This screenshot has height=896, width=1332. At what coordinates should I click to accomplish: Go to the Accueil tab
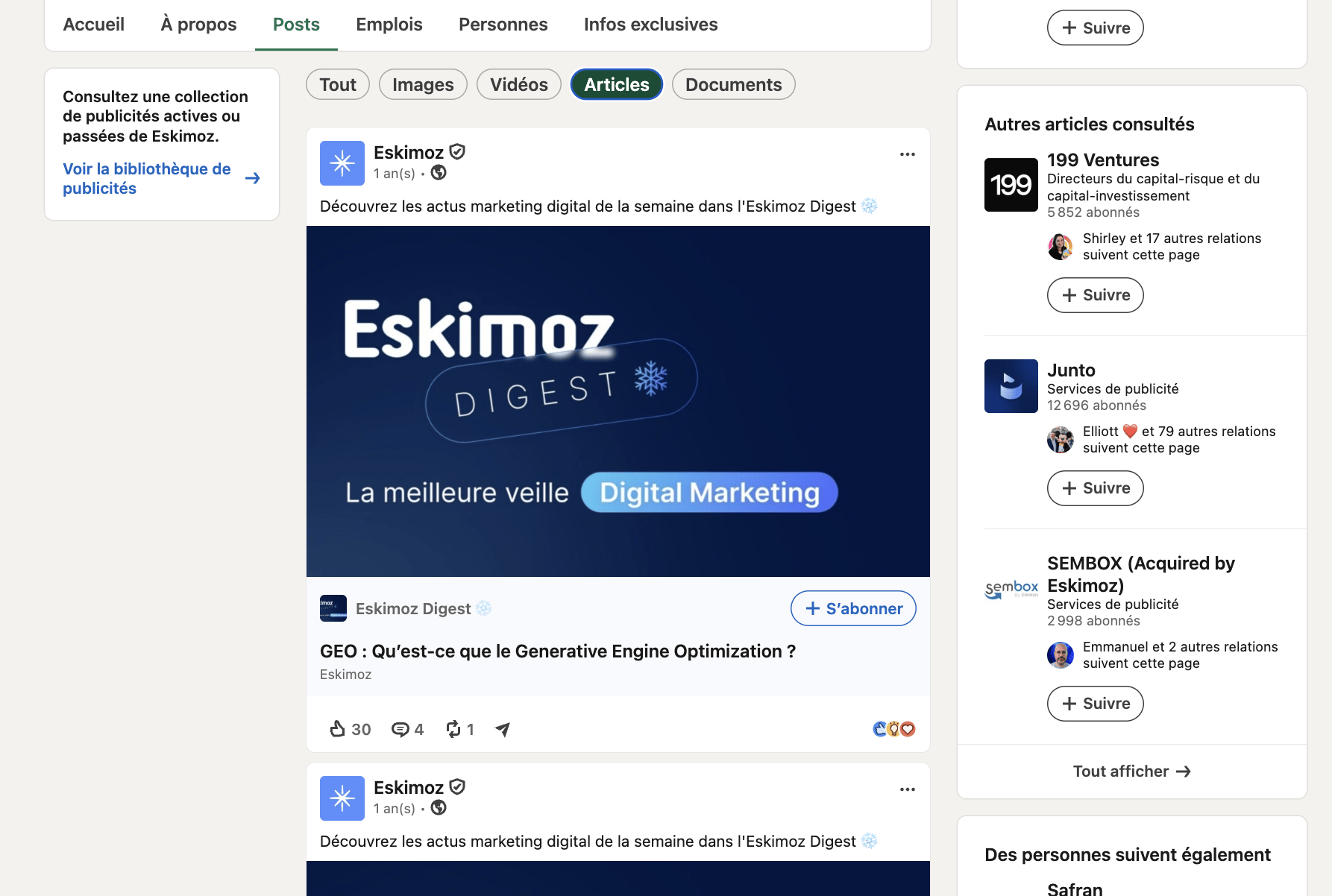pyautogui.click(x=94, y=25)
